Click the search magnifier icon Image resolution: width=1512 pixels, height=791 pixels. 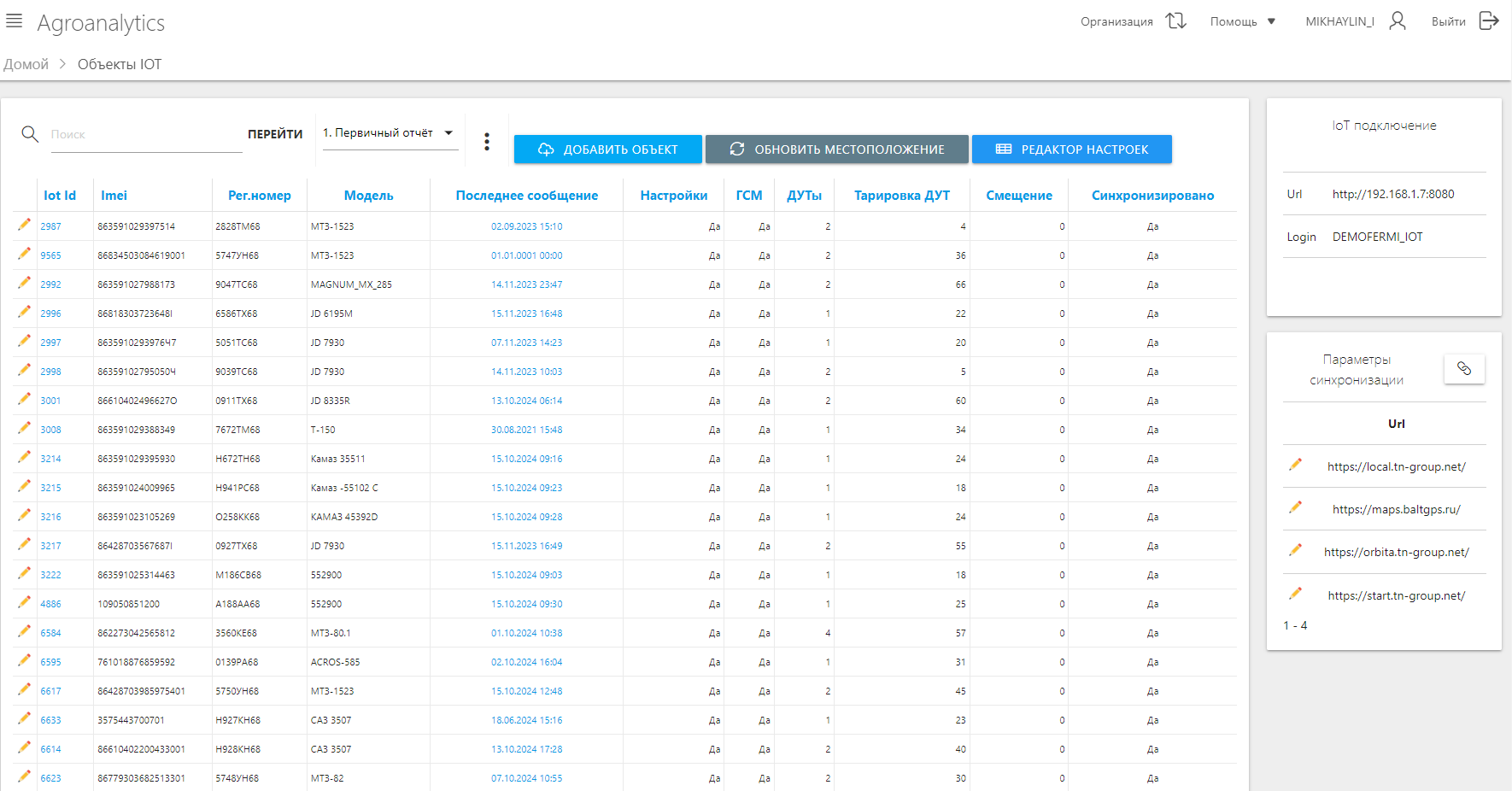[30, 134]
